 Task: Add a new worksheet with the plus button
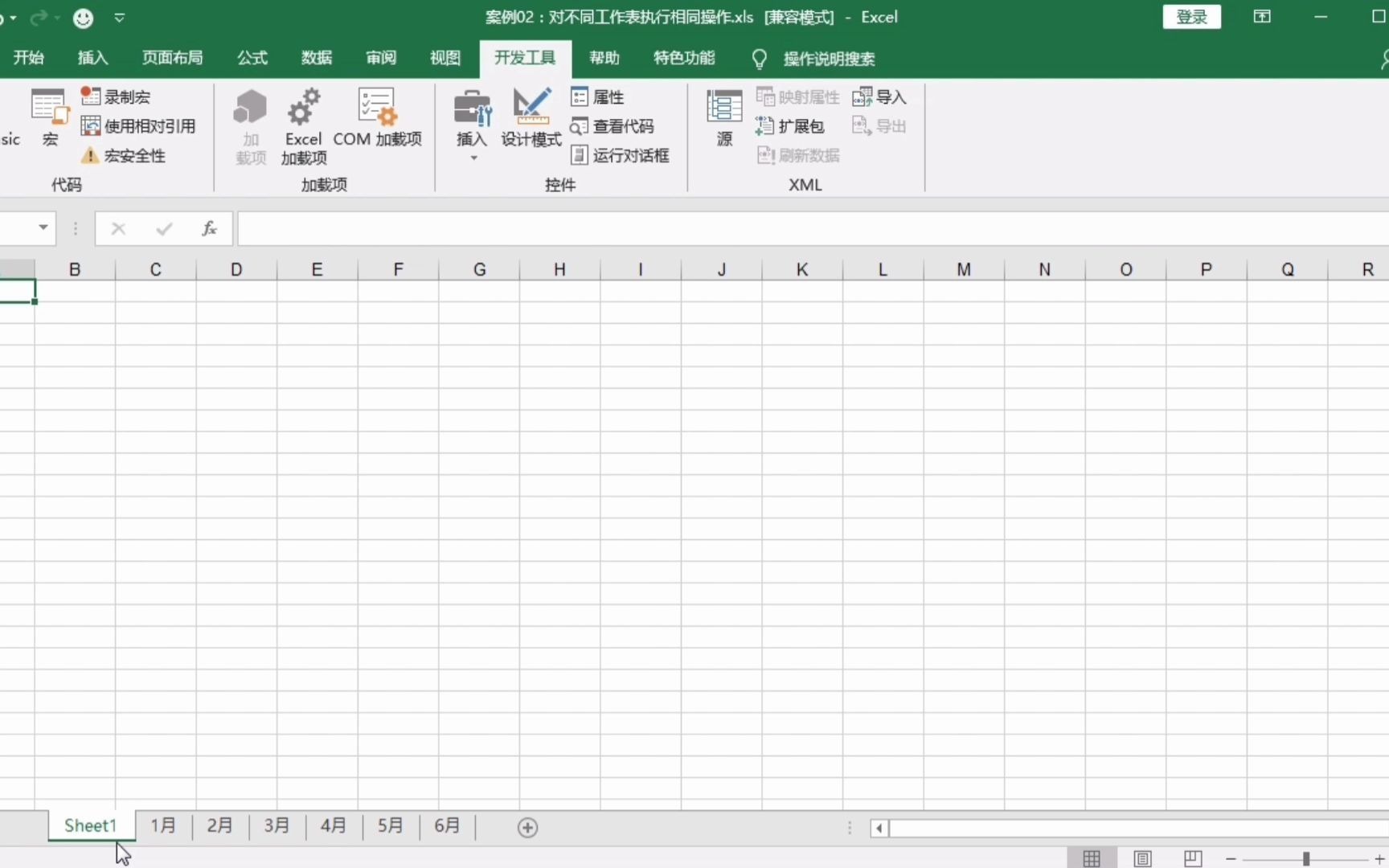527,826
